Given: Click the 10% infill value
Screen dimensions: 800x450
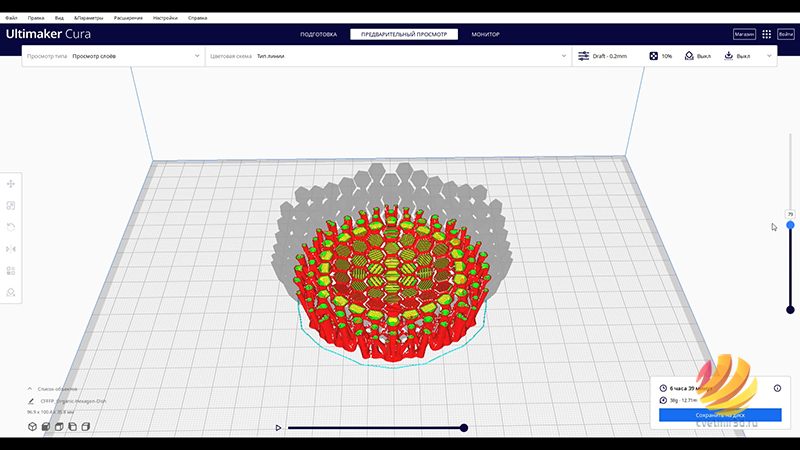Looking at the screenshot, I should 667,56.
